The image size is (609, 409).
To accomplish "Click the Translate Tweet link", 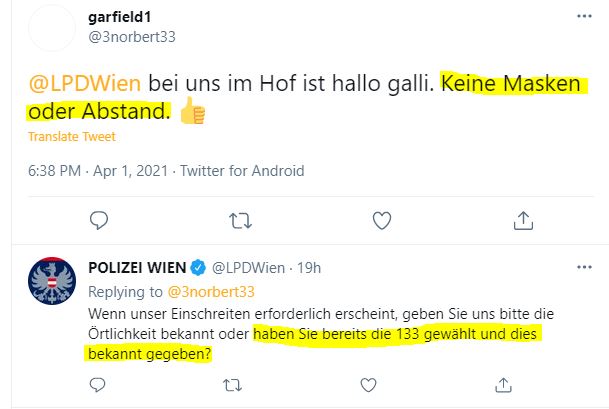I will coord(72,137).
